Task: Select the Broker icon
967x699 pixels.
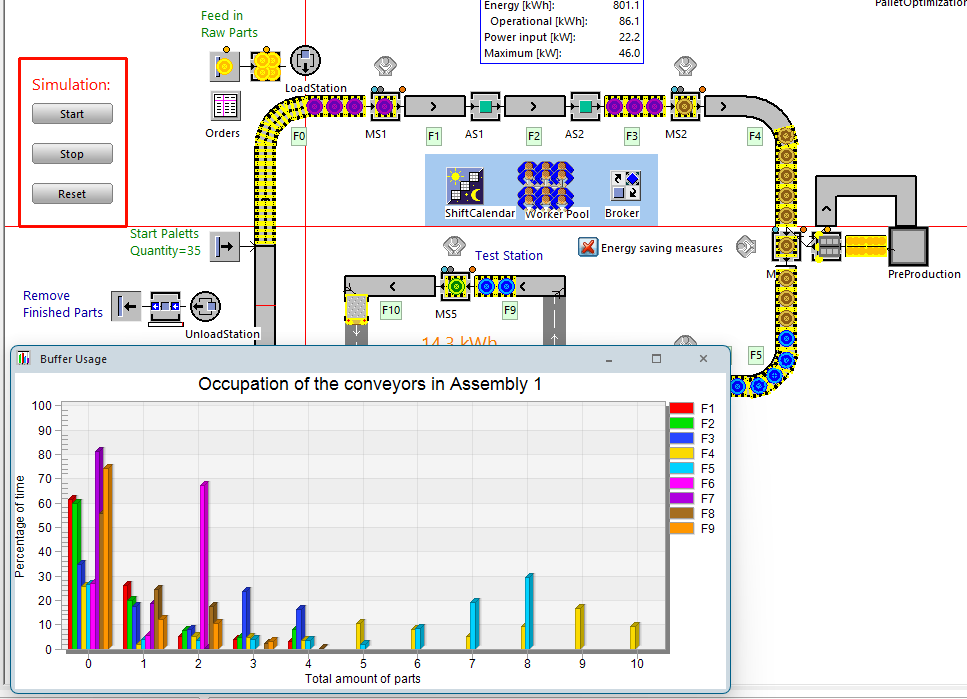Action: click(x=624, y=186)
